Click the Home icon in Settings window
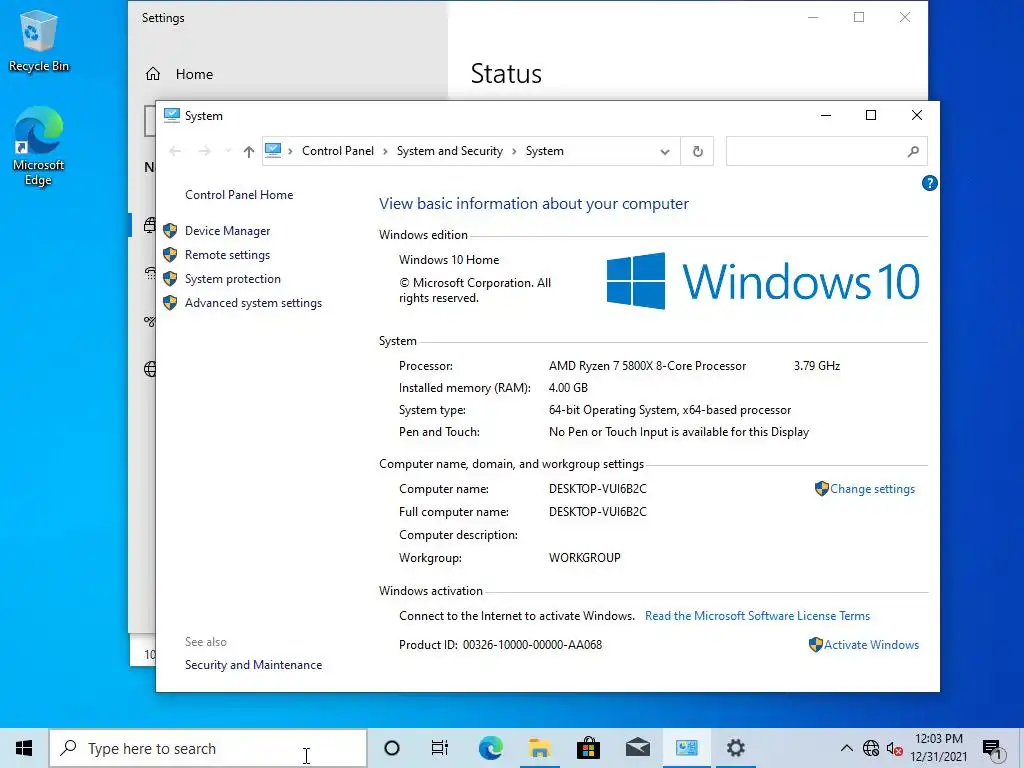 [x=153, y=74]
